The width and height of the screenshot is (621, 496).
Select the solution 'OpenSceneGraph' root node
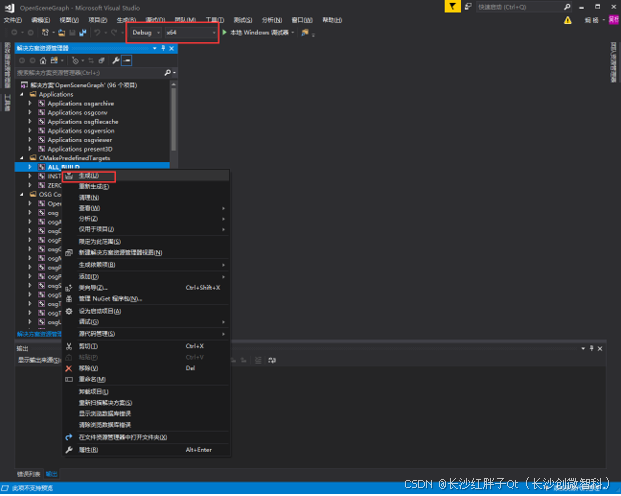click(x=79, y=85)
